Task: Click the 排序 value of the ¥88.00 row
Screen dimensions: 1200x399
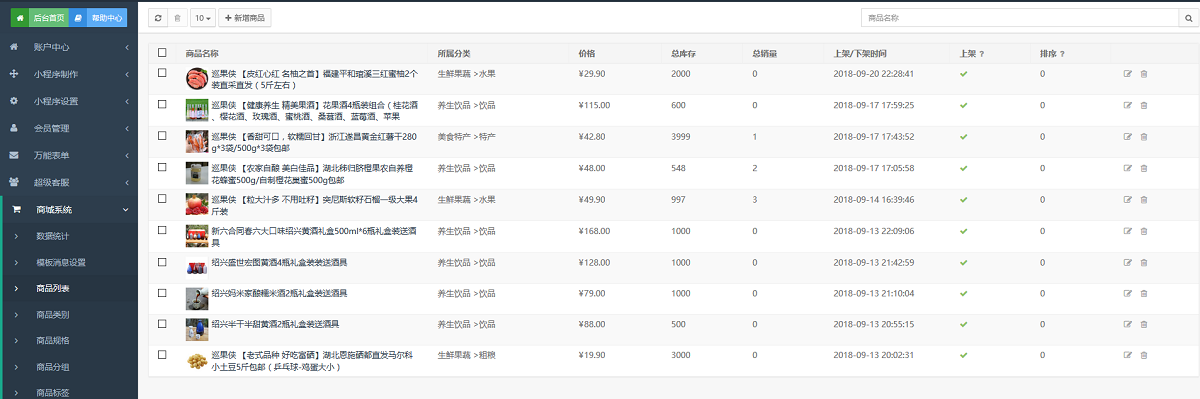Action: [x=1042, y=325]
